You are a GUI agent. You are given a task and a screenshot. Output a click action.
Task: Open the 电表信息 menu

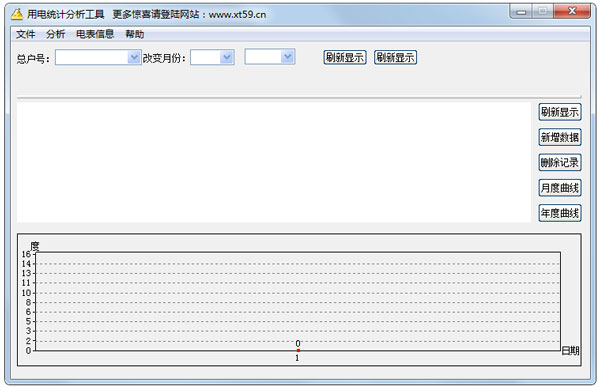[x=95, y=34]
